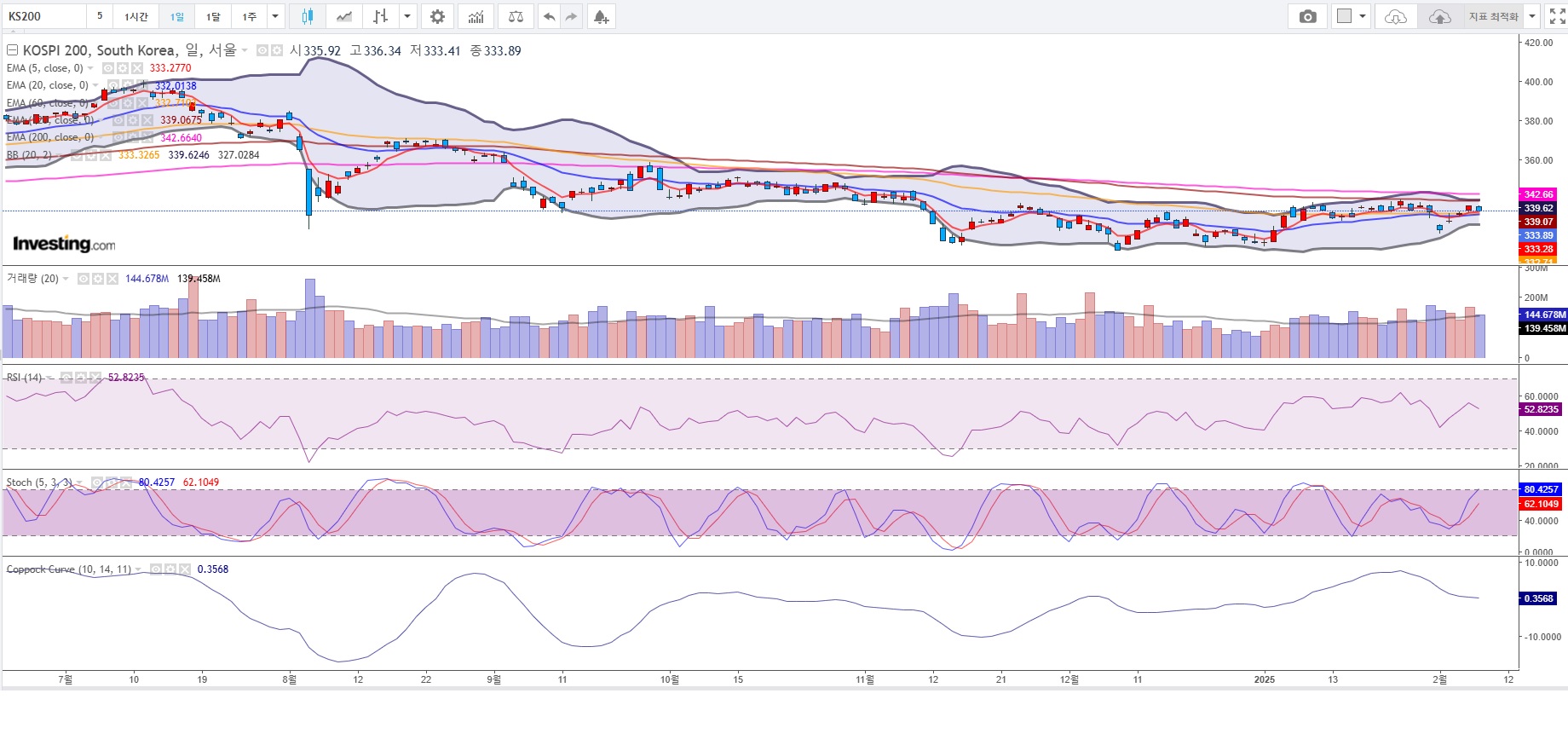The height and width of the screenshot is (751, 1568).
Task: Click the 2025 time axis label
Action: pos(1265,679)
